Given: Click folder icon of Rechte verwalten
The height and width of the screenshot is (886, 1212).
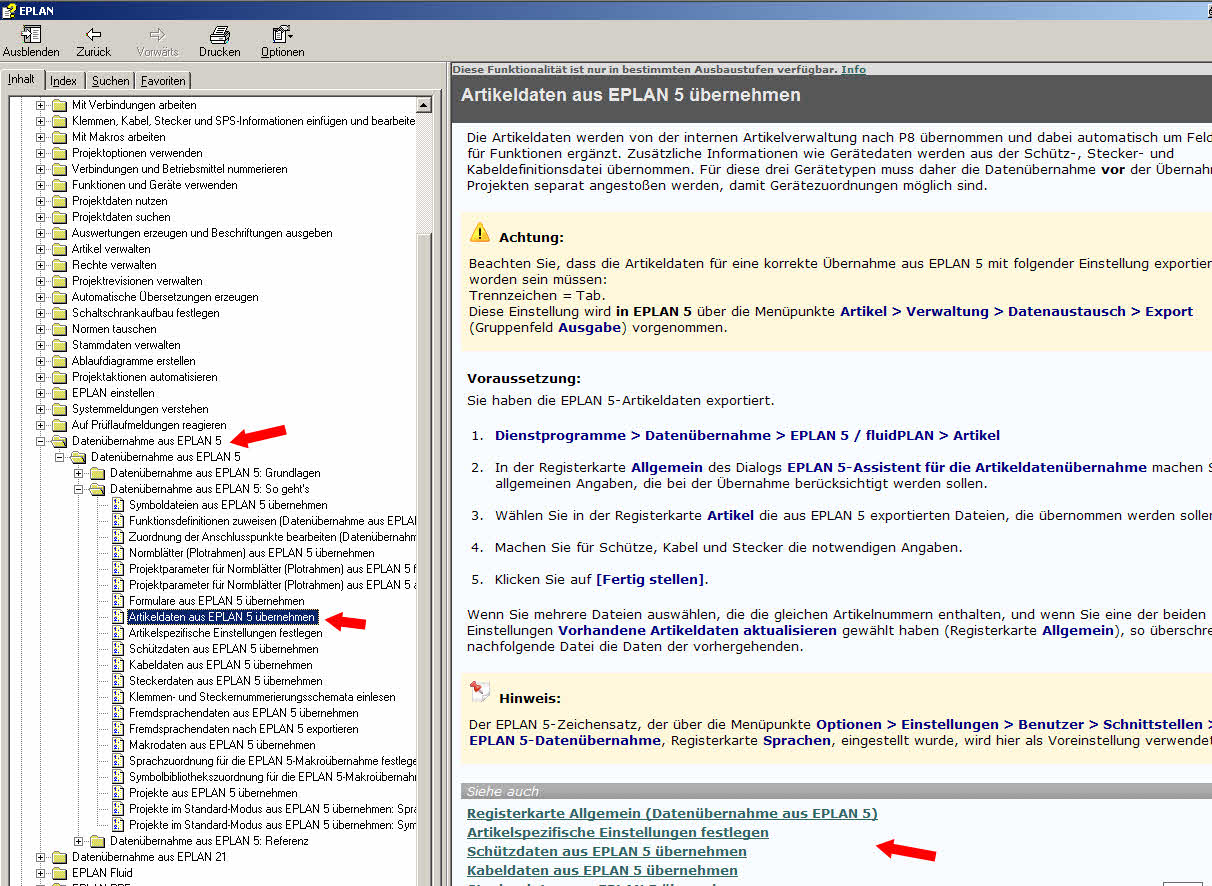Looking at the screenshot, I should point(59,265).
